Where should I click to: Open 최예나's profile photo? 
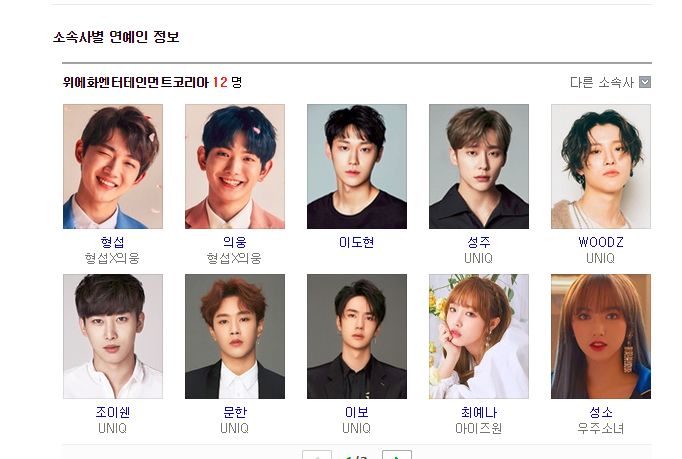click(x=479, y=336)
